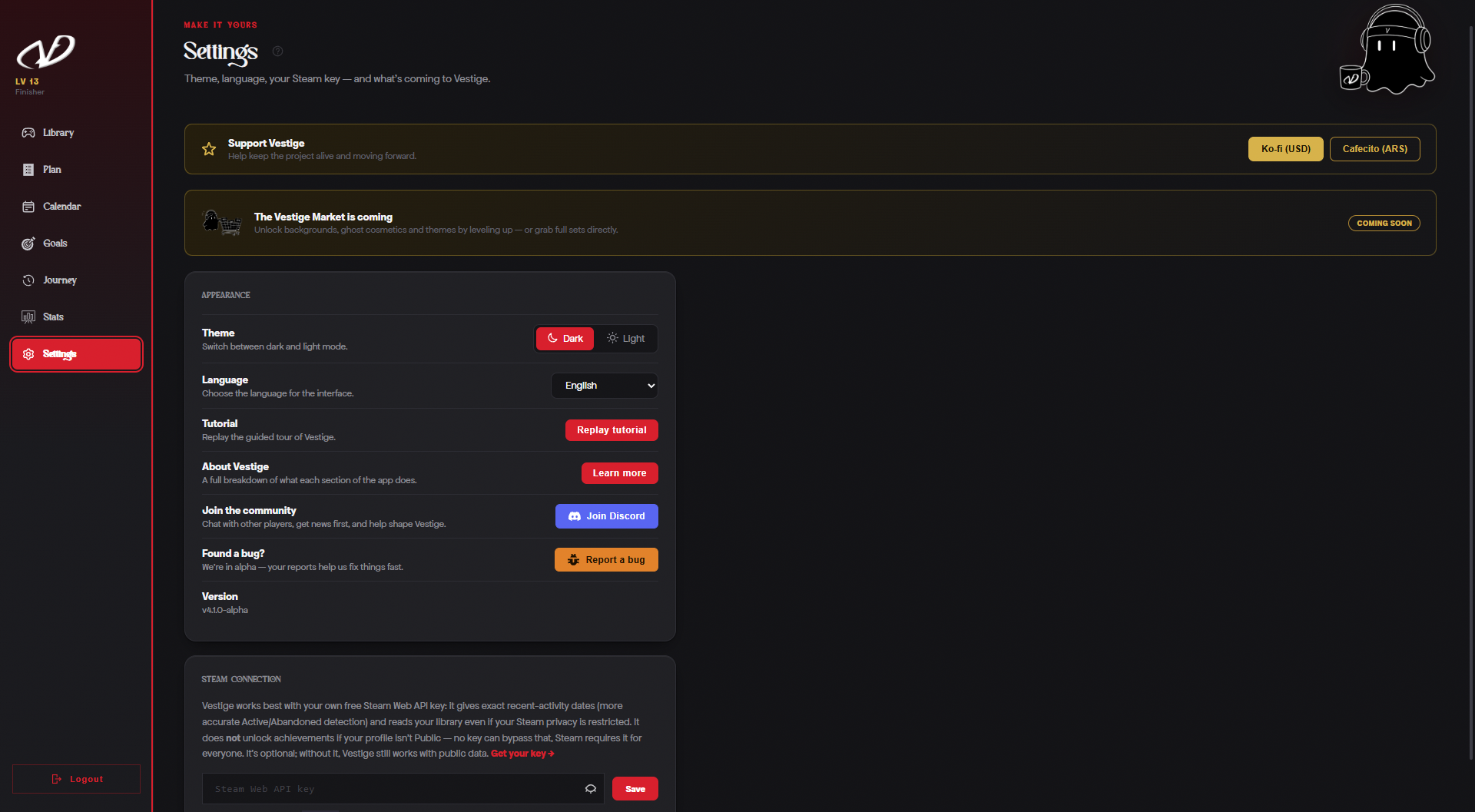The height and width of the screenshot is (812, 1475).
Task: Click the Vestige logo in the sidebar
Action: (x=45, y=52)
